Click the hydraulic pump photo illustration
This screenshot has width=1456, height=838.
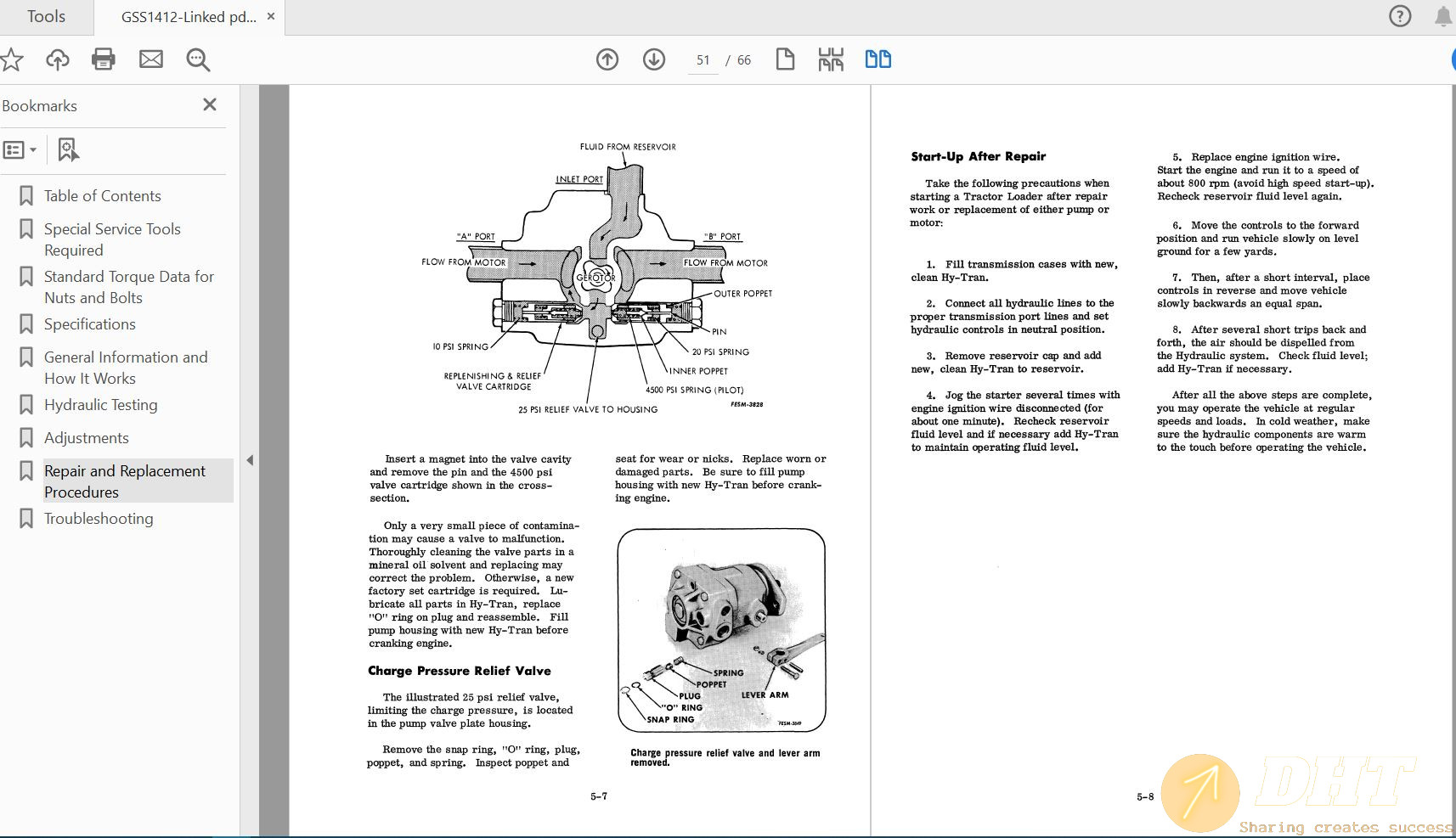pos(722,631)
